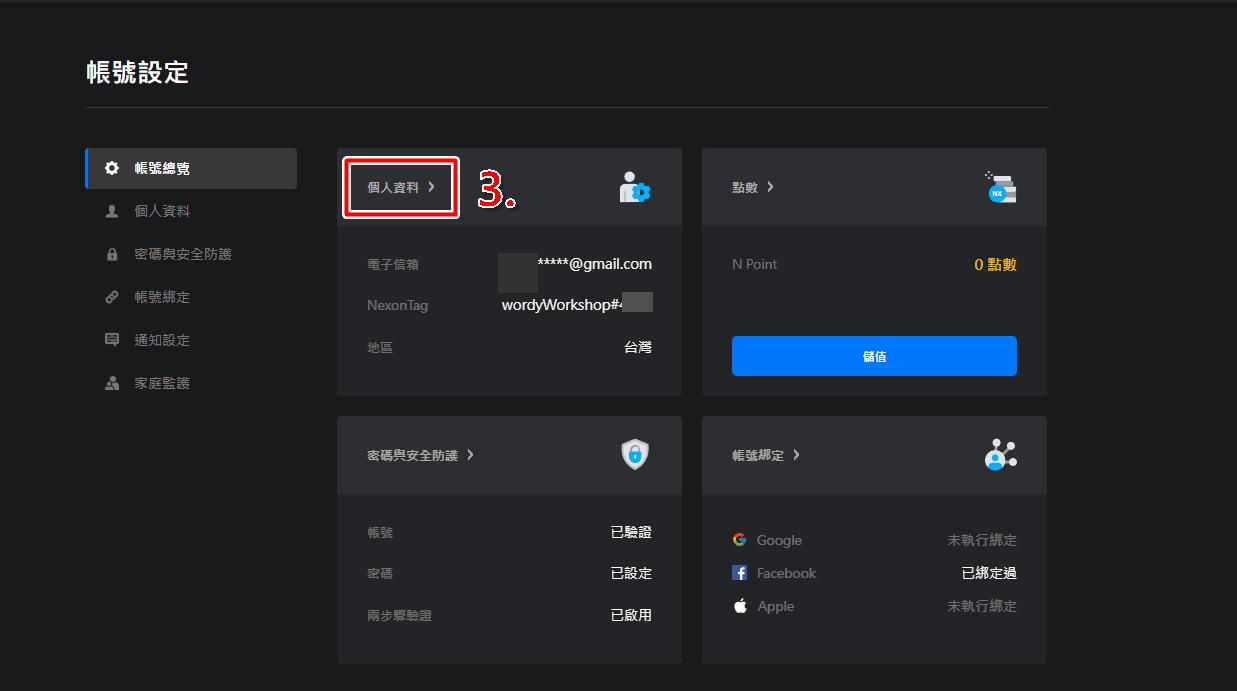The width and height of the screenshot is (1237, 691).
Task: Select the speech-bubble icon for 通知設定
Action: pyautogui.click(x=113, y=339)
